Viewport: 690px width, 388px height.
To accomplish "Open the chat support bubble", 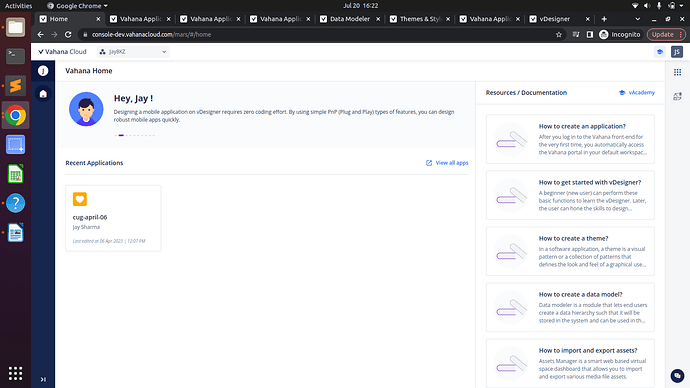I will (x=677, y=375).
